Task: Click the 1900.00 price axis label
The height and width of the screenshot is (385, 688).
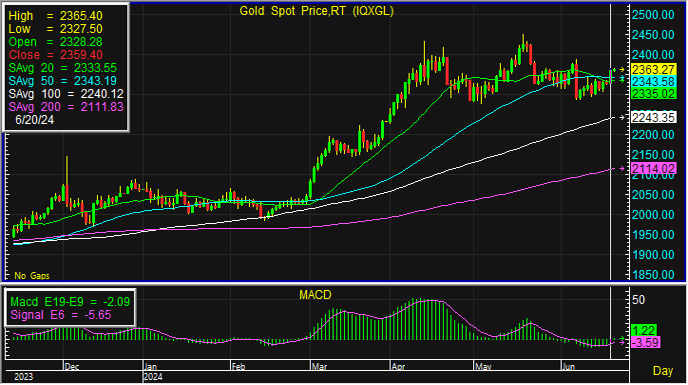Action: 653,255
